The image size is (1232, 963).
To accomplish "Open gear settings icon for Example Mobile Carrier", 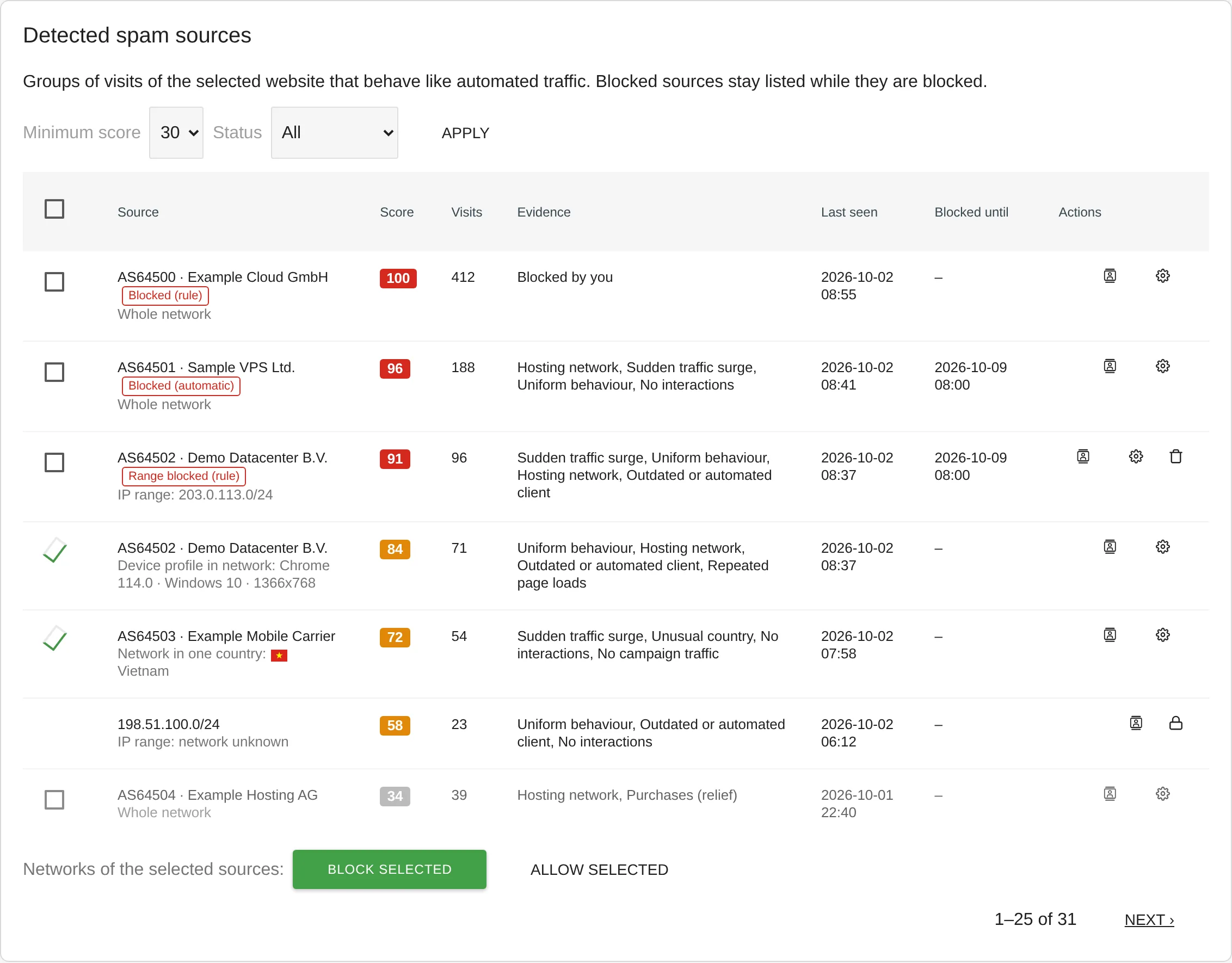I will pyautogui.click(x=1162, y=635).
